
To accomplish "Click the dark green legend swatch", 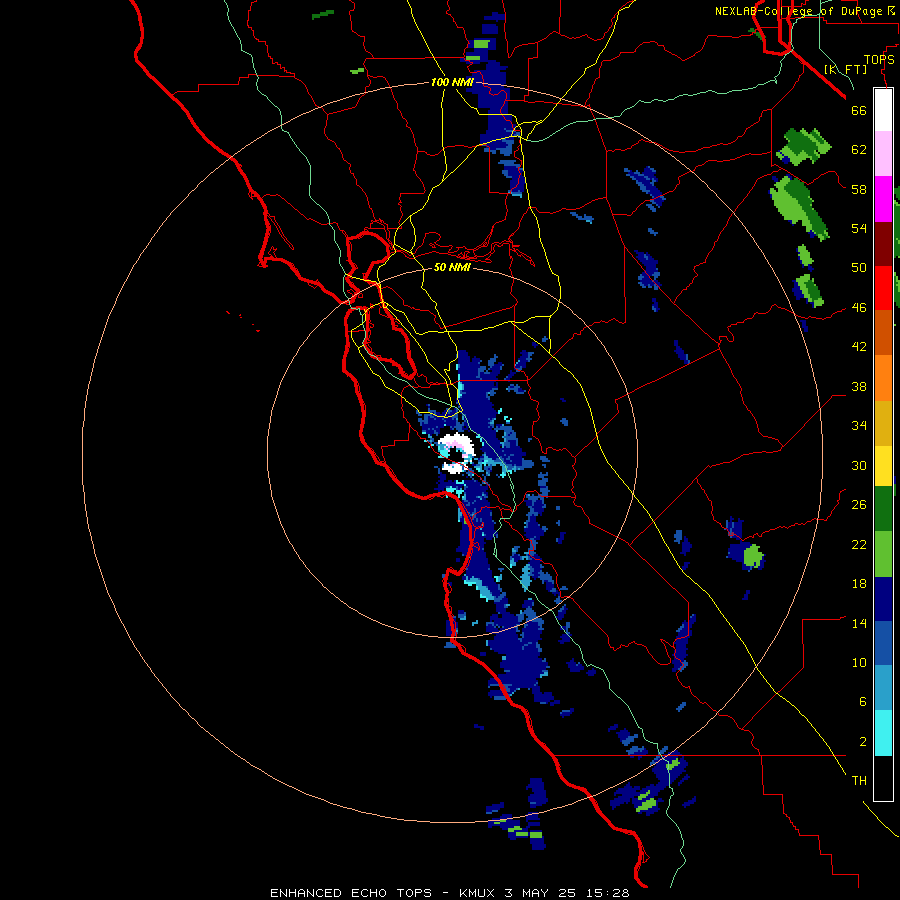I will 883,509.
